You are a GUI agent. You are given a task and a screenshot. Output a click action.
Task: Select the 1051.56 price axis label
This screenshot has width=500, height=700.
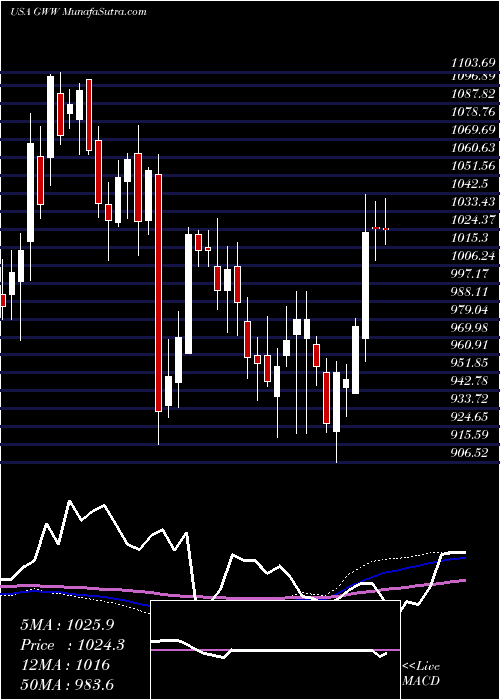pyautogui.click(x=473, y=166)
